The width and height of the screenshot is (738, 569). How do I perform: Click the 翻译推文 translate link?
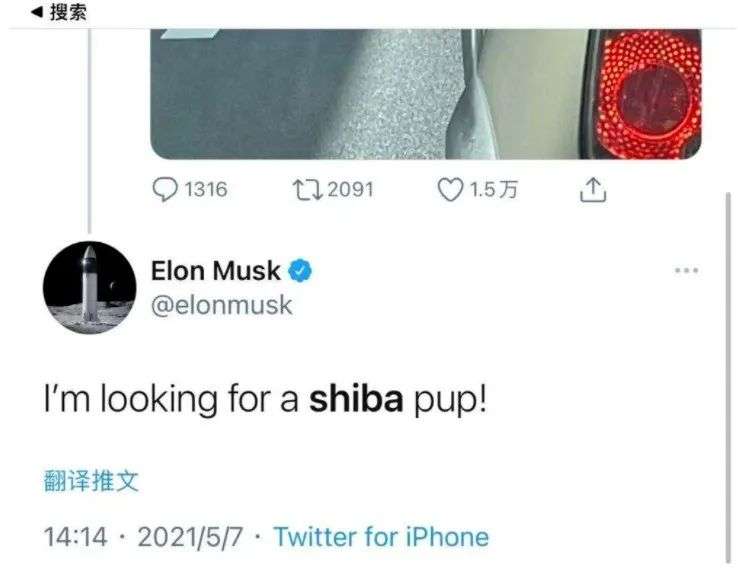click(91, 481)
